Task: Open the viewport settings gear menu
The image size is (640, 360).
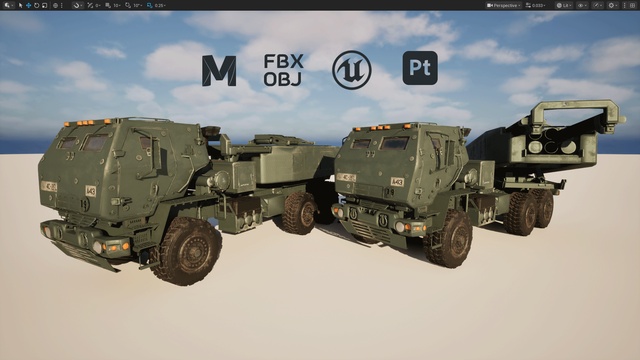Action: tap(613, 5)
